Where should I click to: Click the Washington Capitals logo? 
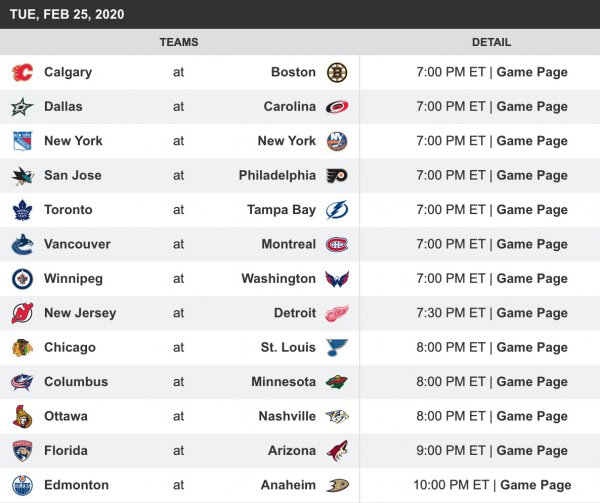pos(337,279)
